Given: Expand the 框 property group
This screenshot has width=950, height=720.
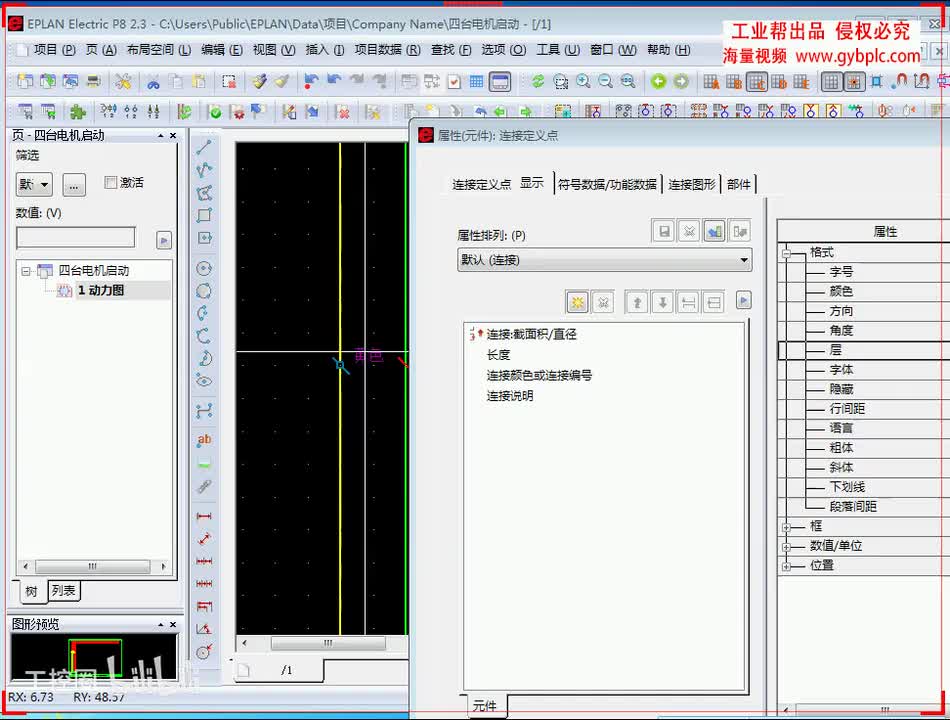Looking at the screenshot, I should (786, 527).
